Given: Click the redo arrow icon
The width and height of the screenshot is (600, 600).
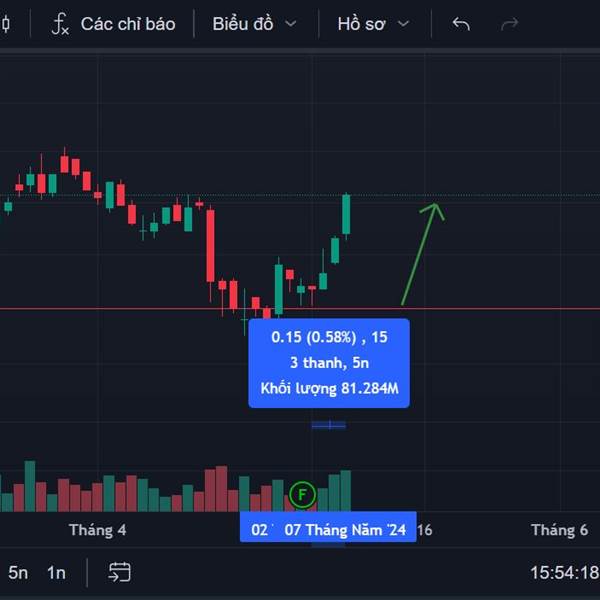Looking at the screenshot, I should [510, 24].
